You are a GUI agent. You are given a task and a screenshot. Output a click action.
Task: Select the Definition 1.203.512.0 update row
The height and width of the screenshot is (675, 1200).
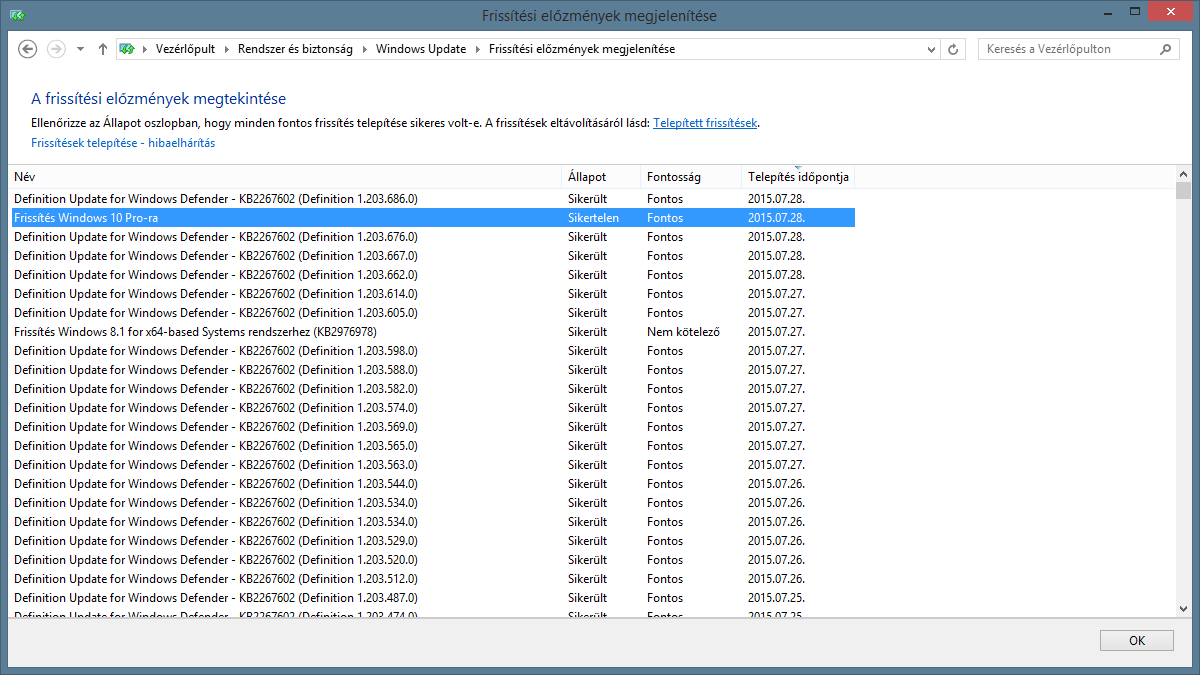[x=432, y=579]
